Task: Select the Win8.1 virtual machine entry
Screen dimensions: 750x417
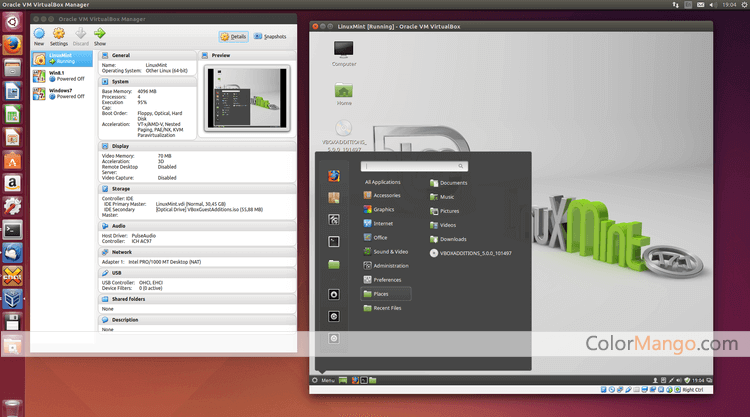Action: (x=62, y=76)
